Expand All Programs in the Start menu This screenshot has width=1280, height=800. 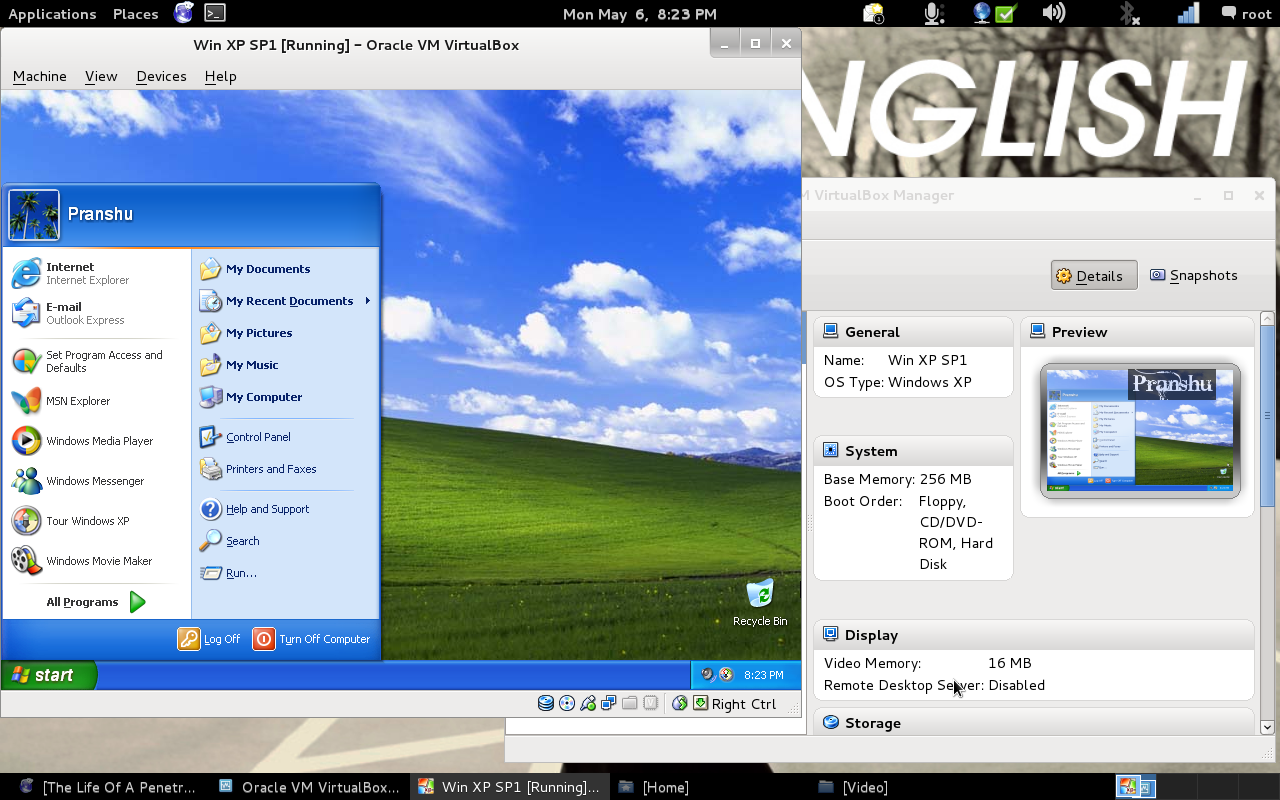tap(96, 602)
